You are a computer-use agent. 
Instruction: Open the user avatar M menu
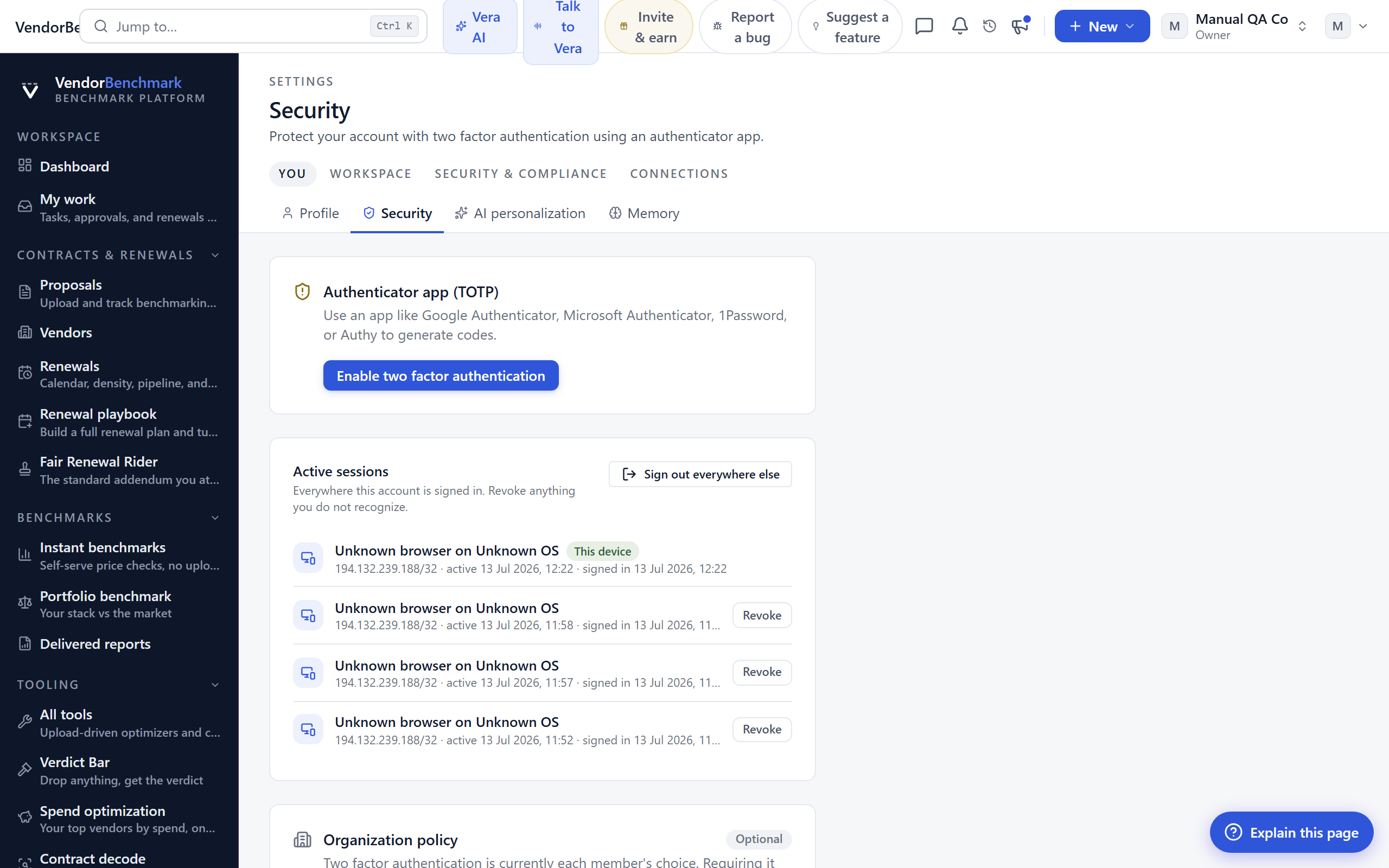1347,27
